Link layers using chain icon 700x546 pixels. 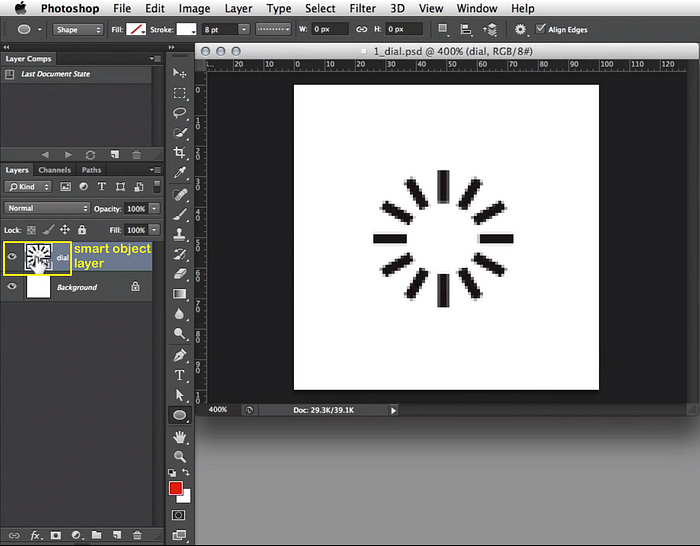[14, 535]
